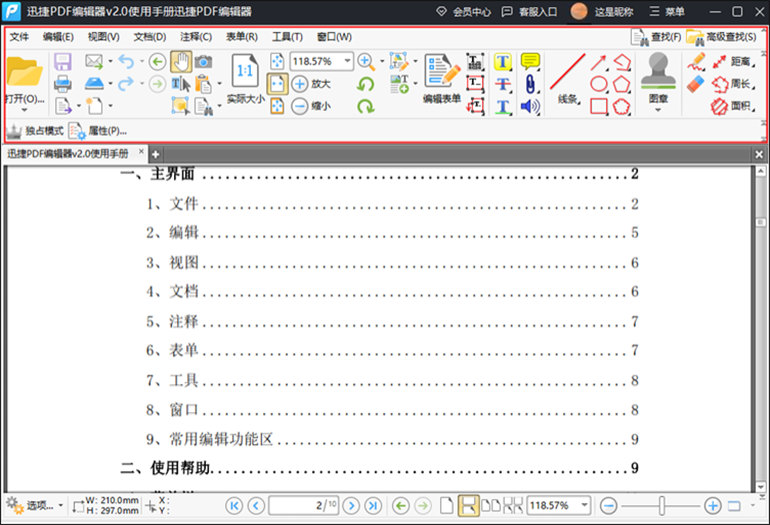Select the strikethrough text tool
Image resolution: width=770 pixels, height=525 pixels.
pos(502,84)
